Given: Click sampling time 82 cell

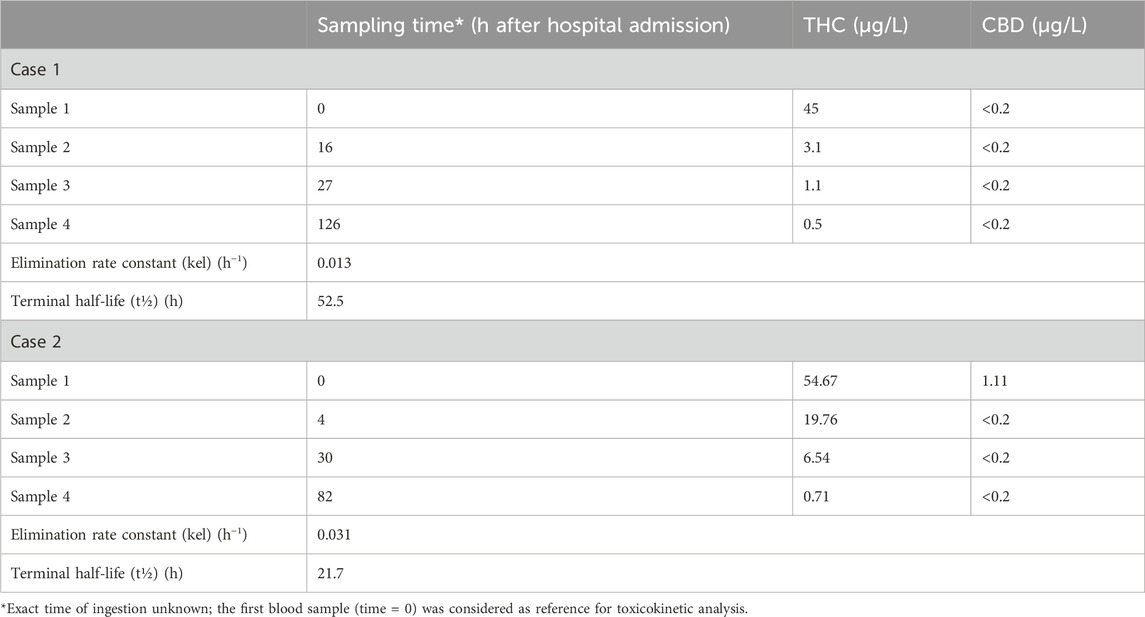Looking at the screenshot, I should (326, 496).
